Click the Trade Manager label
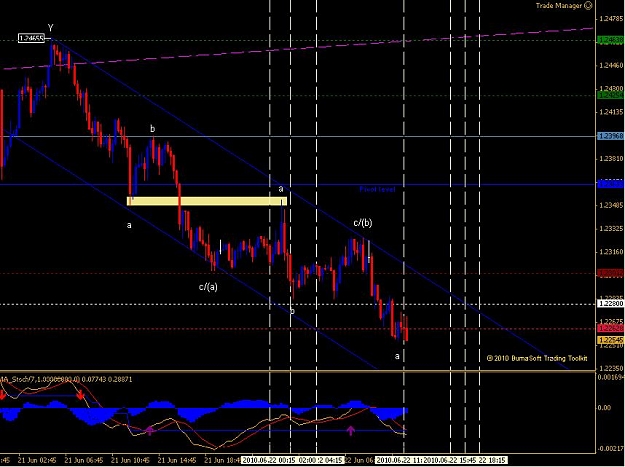The height and width of the screenshot is (467, 625). click(559, 6)
